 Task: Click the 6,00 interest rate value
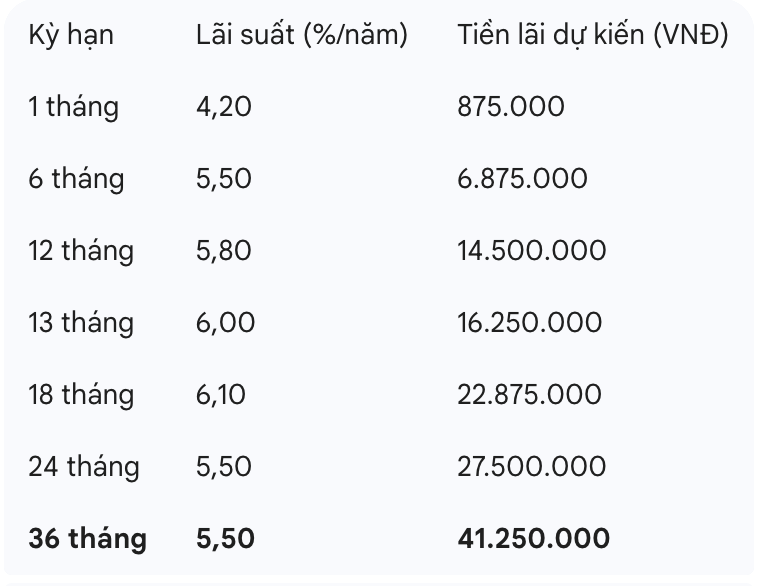[226, 323]
